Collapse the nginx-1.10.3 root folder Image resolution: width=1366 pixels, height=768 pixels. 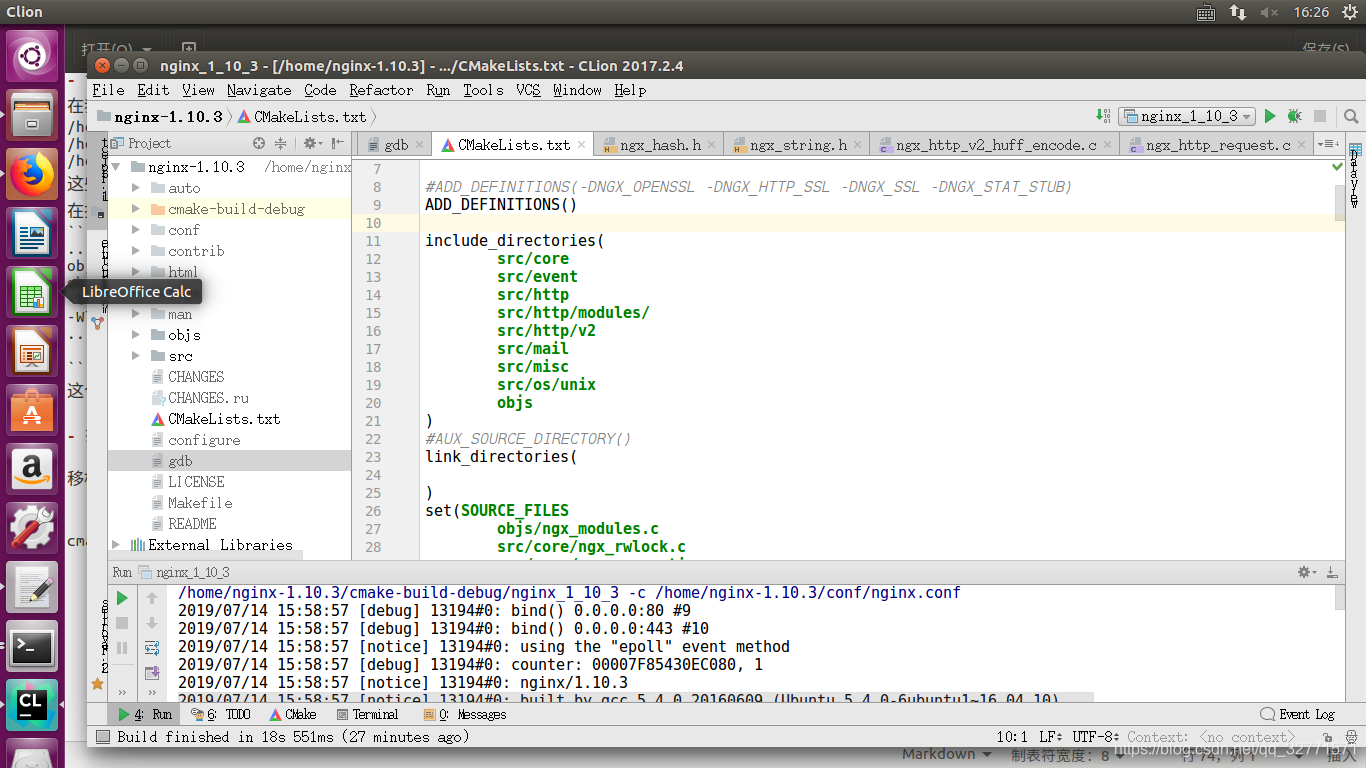pyautogui.click(x=116, y=167)
